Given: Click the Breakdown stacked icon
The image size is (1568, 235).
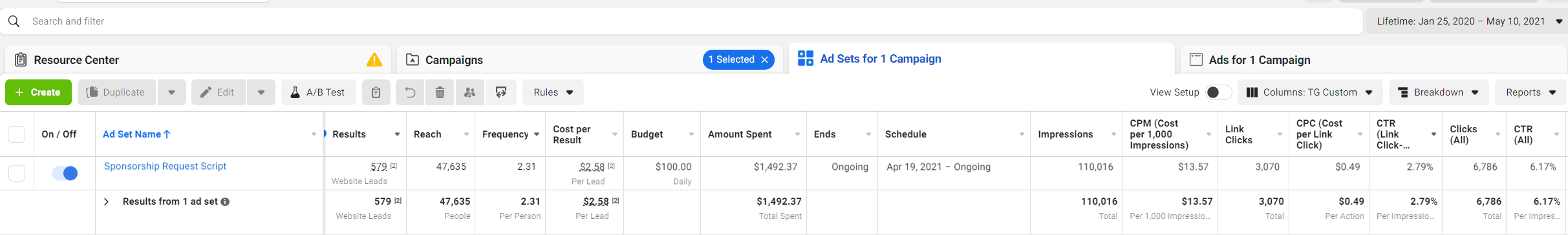Looking at the screenshot, I should point(1403,92).
